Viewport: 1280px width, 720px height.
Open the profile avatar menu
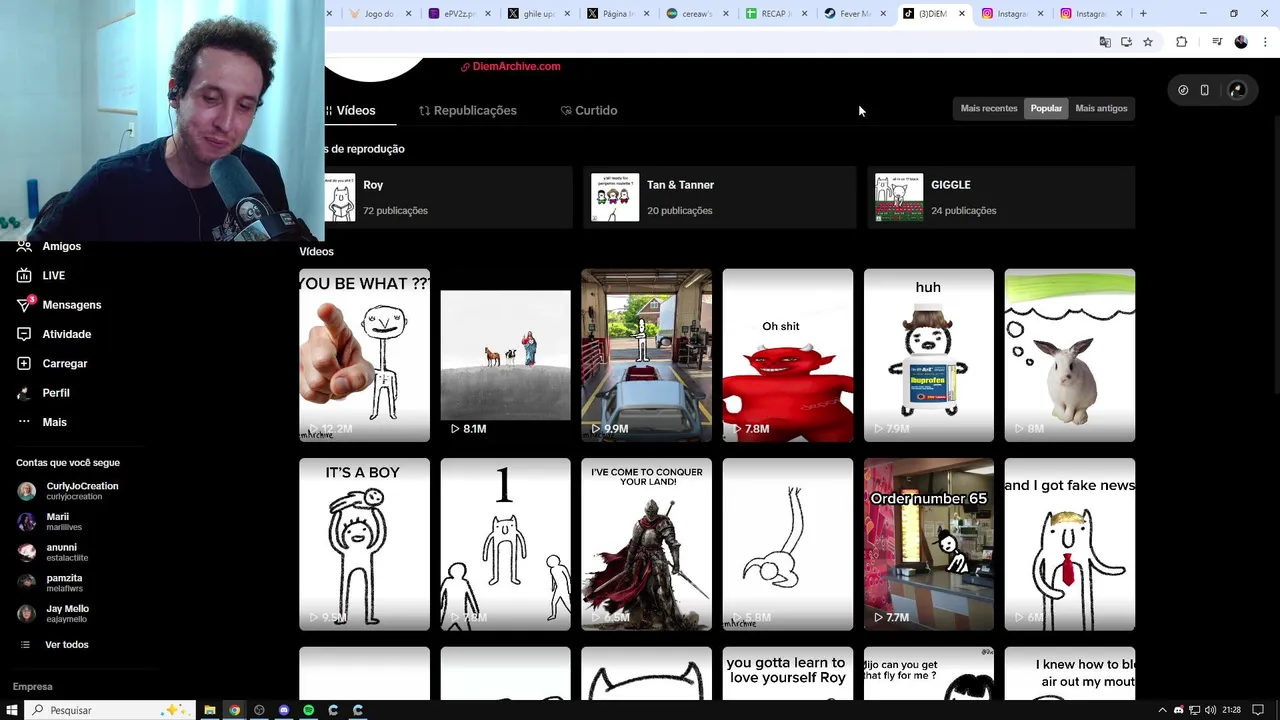click(x=1237, y=90)
